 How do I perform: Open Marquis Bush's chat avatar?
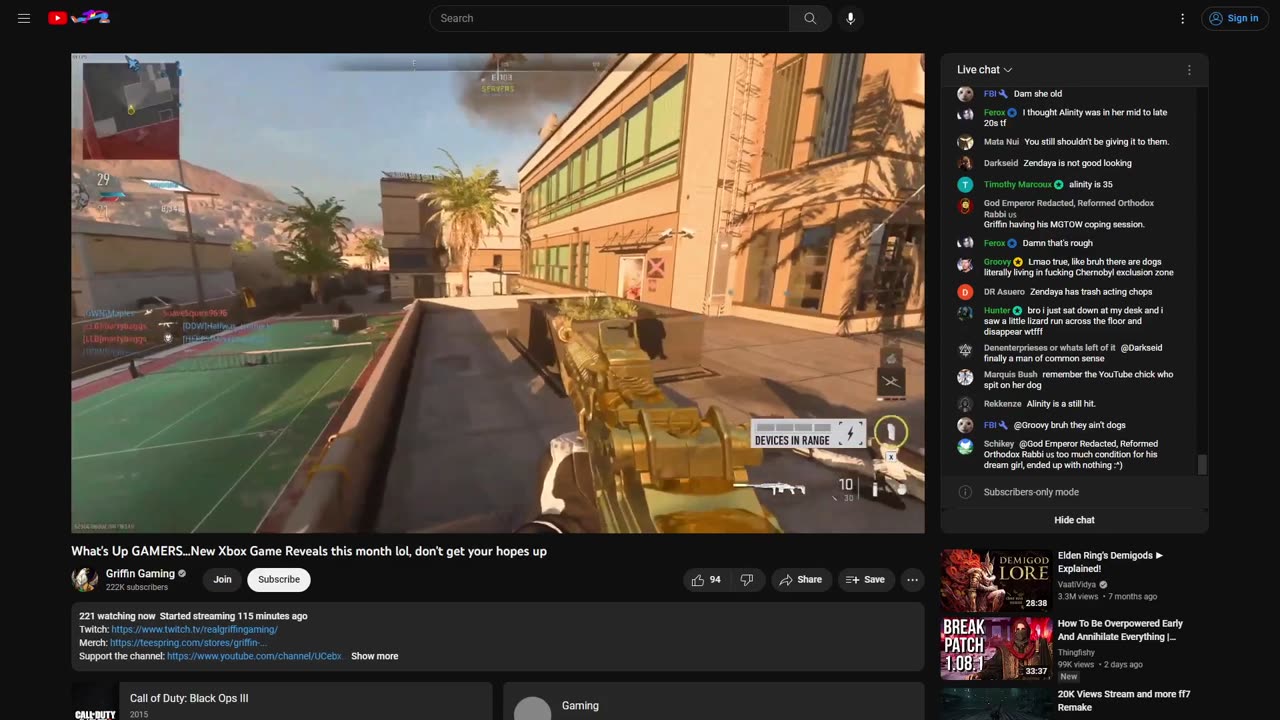[965, 377]
